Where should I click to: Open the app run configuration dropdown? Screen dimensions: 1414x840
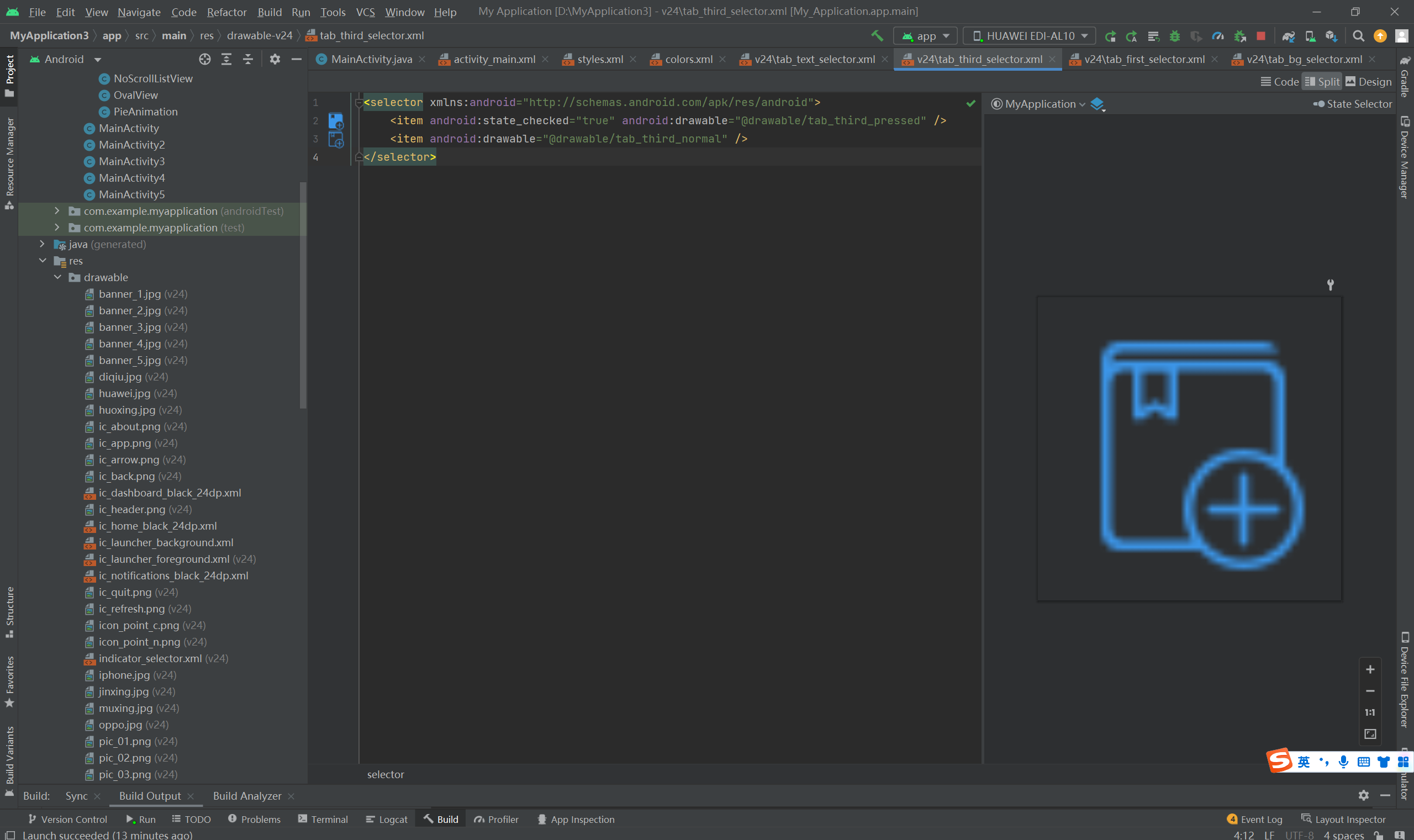click(925, 36)
